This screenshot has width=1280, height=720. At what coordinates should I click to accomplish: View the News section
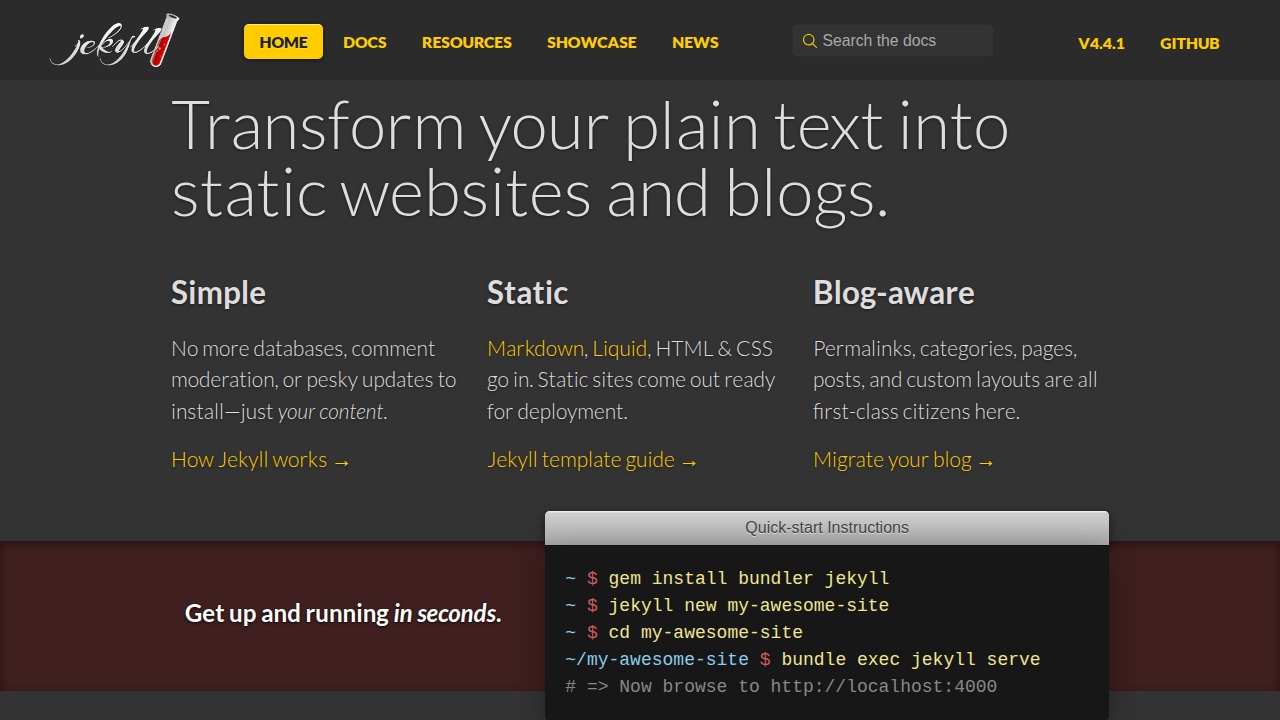coord(695,42)
